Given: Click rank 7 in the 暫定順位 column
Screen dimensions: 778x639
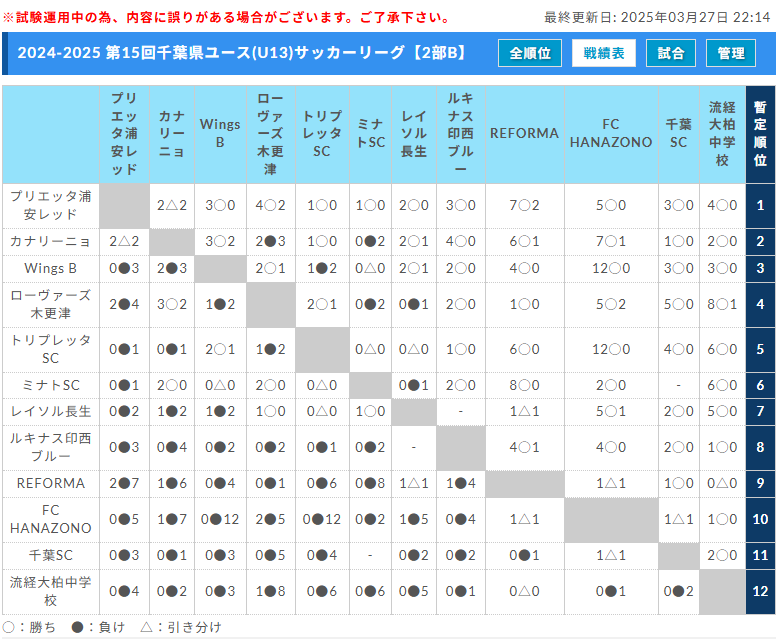Looking at the screenshot, I should tap(761, 412).
